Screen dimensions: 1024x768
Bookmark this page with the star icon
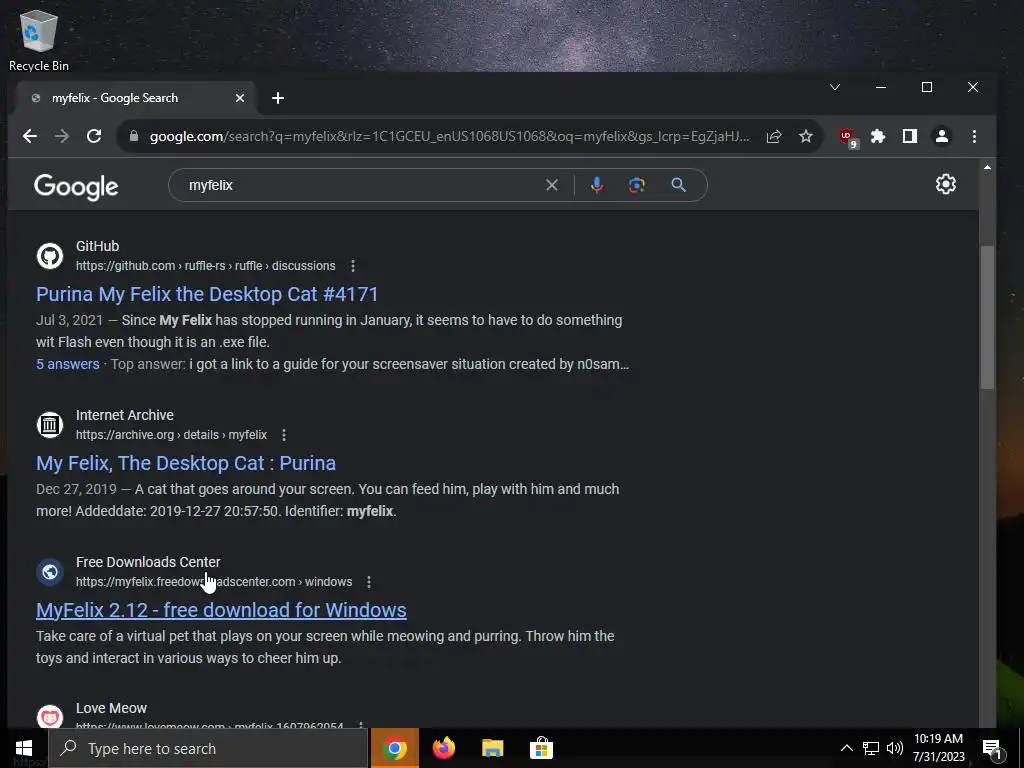pyautogui.click(x=806, y=136)
